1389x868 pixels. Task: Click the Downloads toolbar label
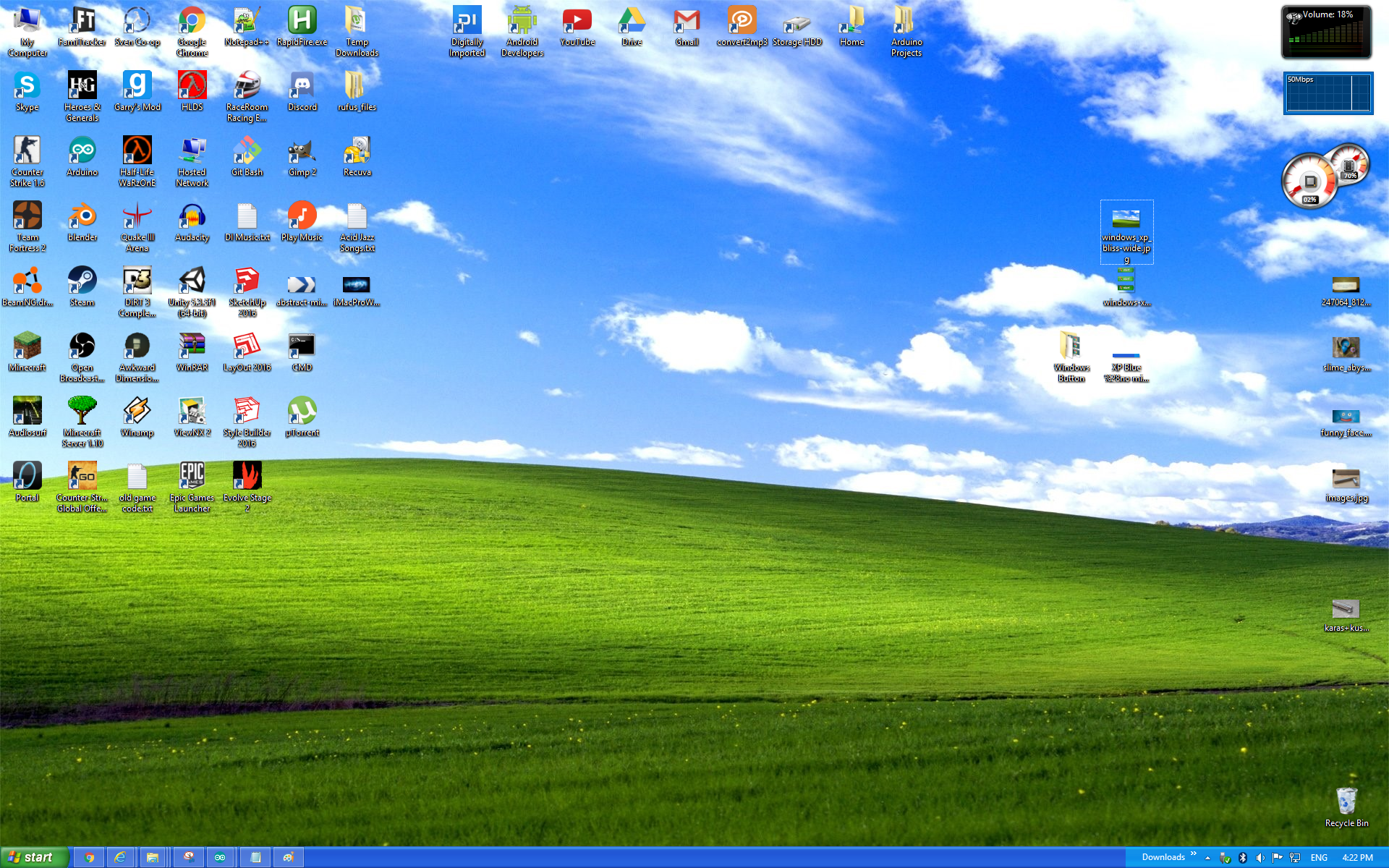[1163, 857]
